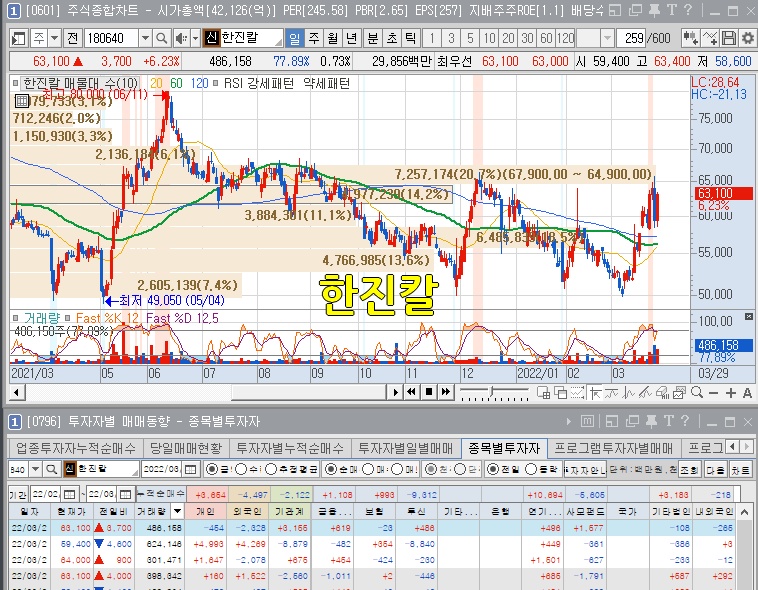Select 일 daily period toggle
The image size is (758, 590).
pyautogui.click(x=294, y=38)
